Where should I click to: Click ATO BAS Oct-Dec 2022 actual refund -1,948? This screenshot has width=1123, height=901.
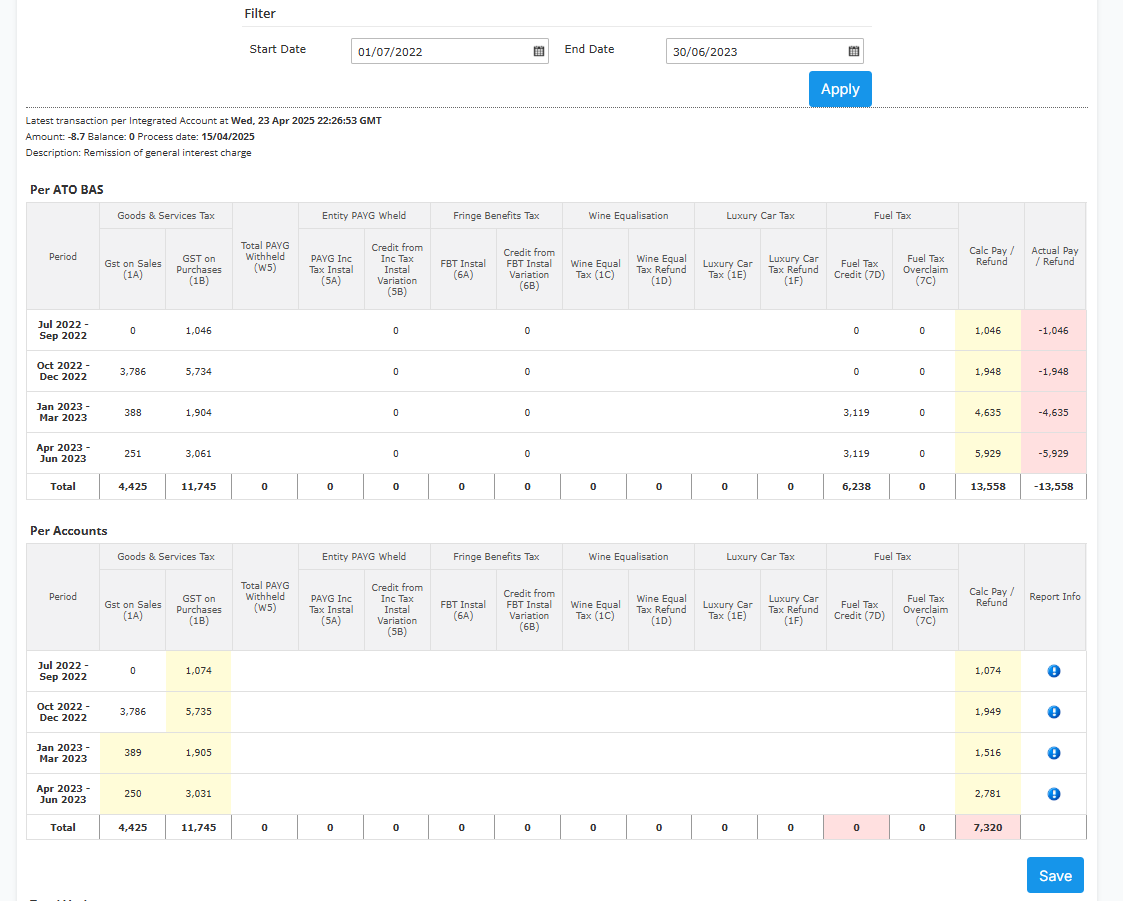1054,372
